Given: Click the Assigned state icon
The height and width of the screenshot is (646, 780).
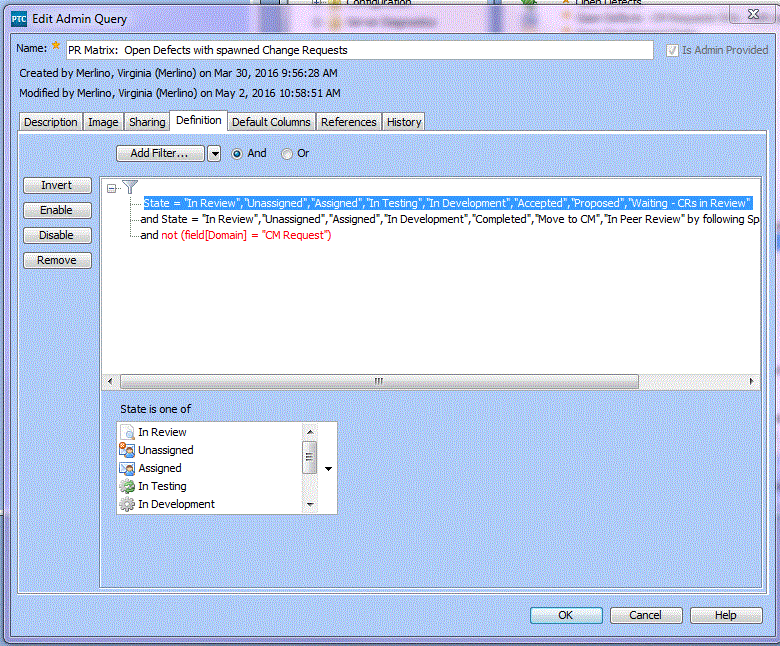Looking at the screenshot, I should pos(127,468).
